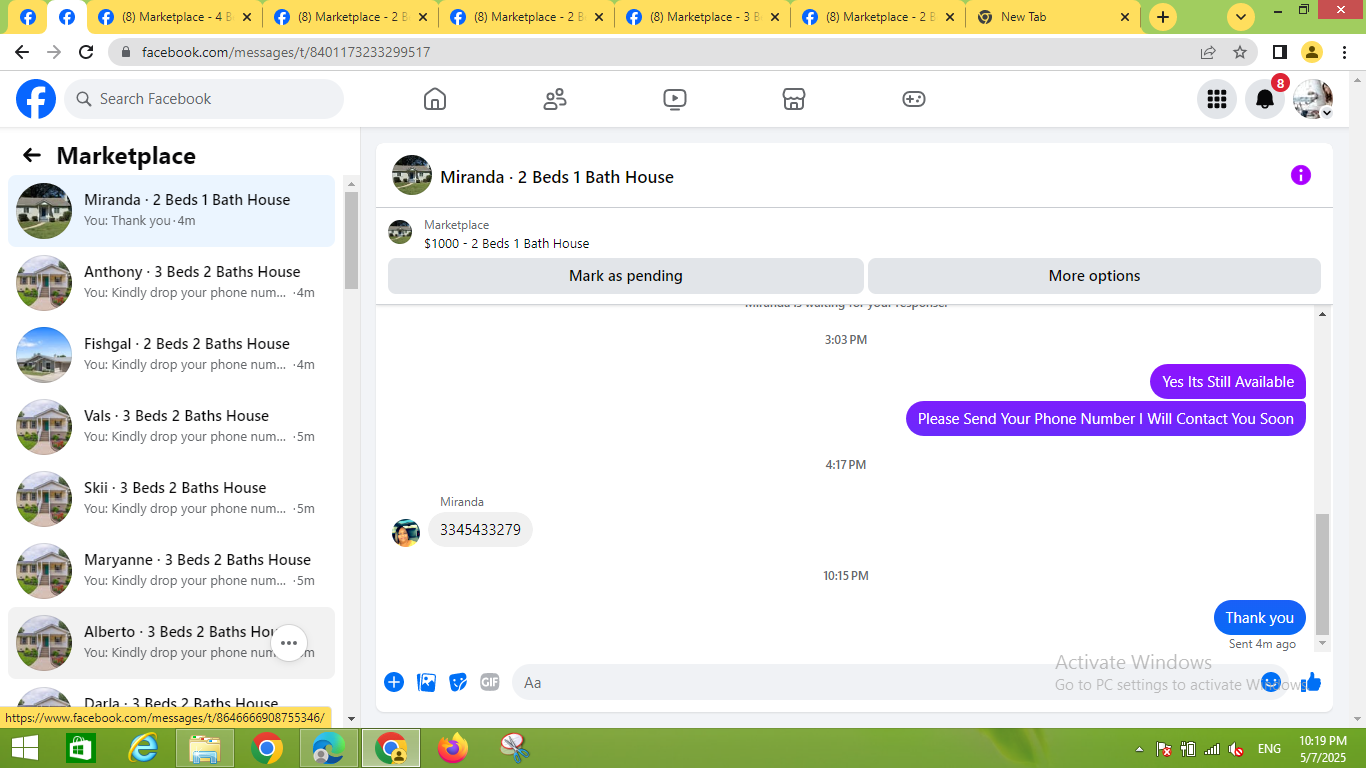Viewport: 1366px width, 768px height.
Task: Open Firefox from taskbar
Action: pos(453,748)
